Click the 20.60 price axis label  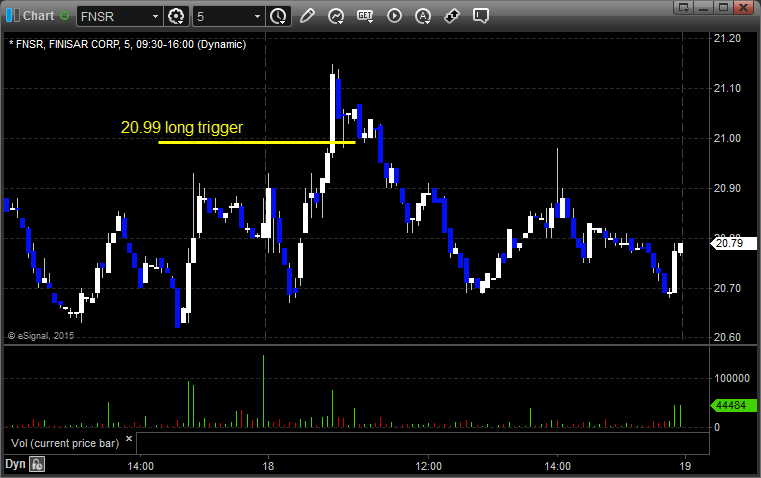(x=727, y=337)
